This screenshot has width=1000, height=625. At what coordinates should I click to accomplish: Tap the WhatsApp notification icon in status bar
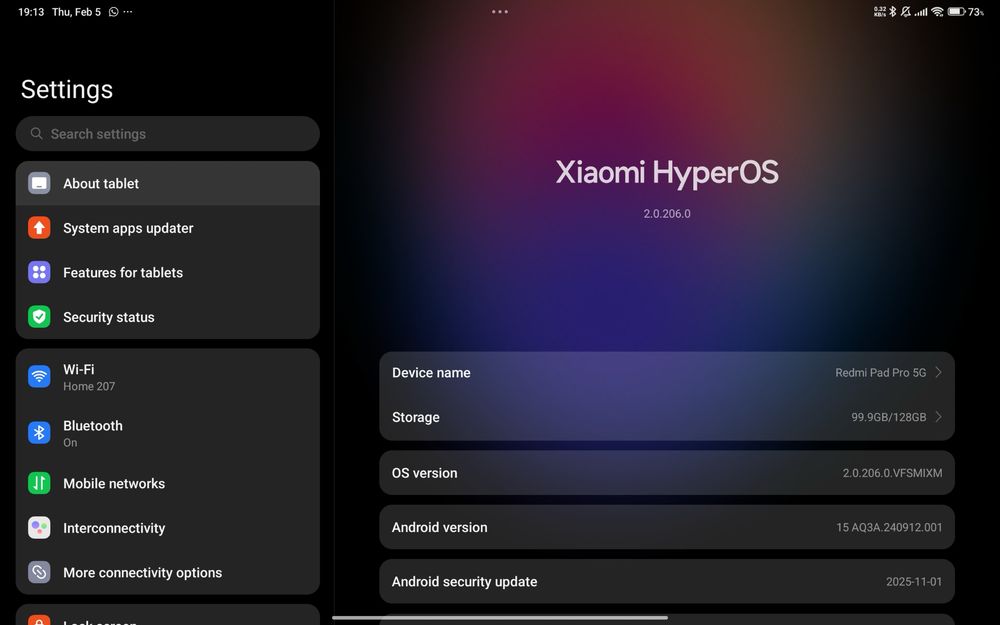[x=114, y=11]
